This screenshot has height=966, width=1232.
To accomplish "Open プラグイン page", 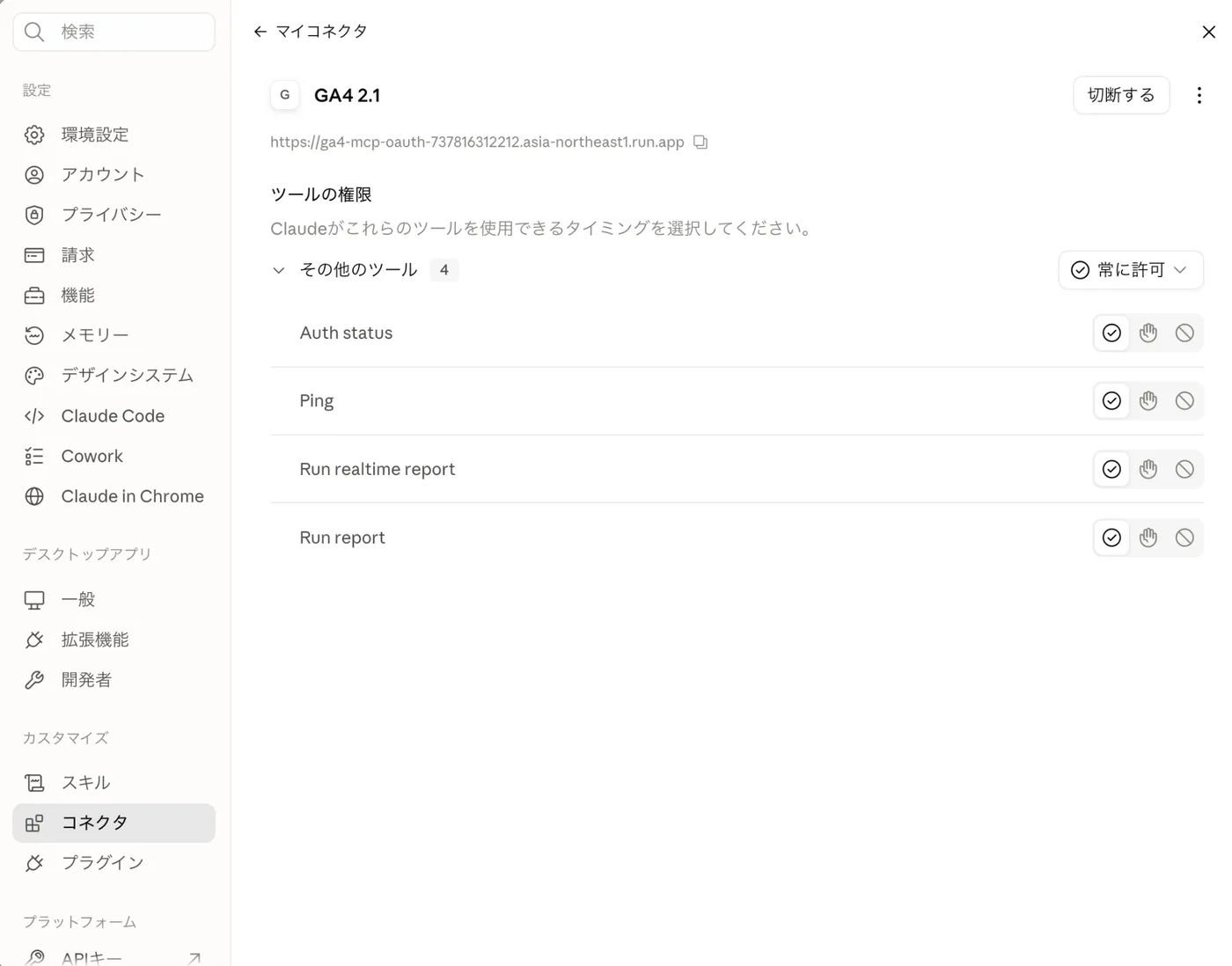I will click(114, 863).
